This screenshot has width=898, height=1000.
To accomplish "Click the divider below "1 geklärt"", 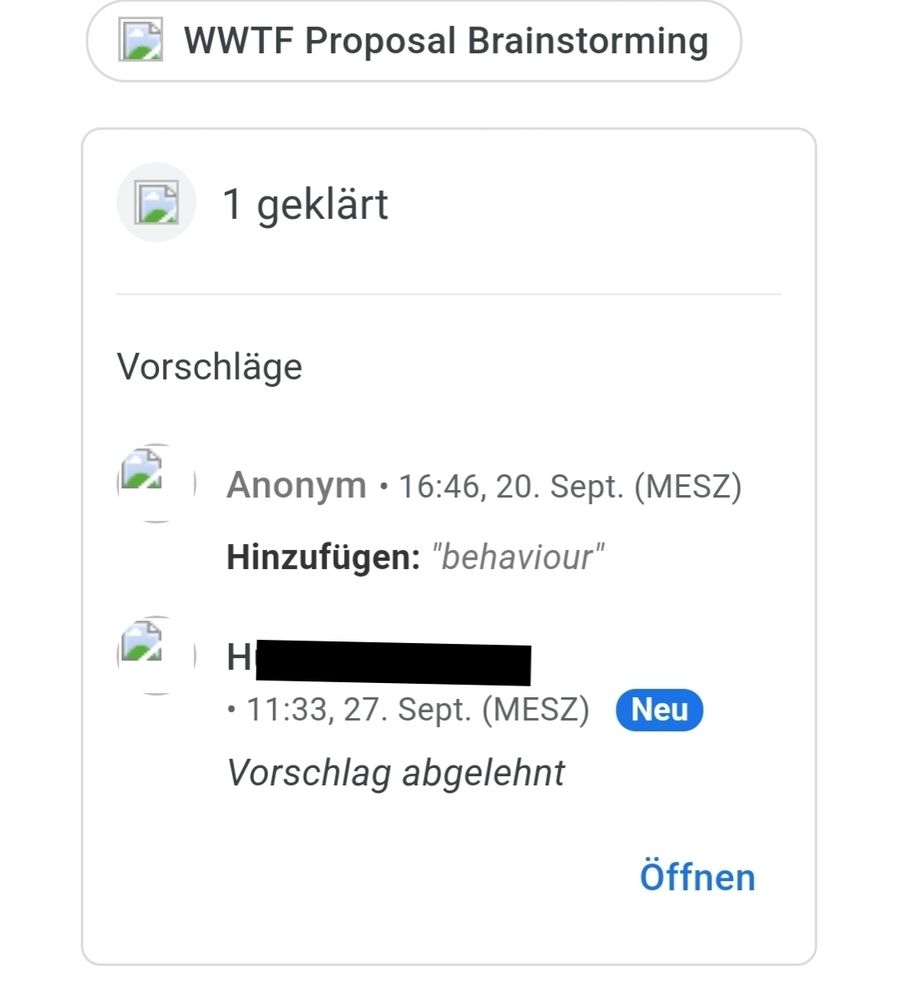I will coord(448,294).
